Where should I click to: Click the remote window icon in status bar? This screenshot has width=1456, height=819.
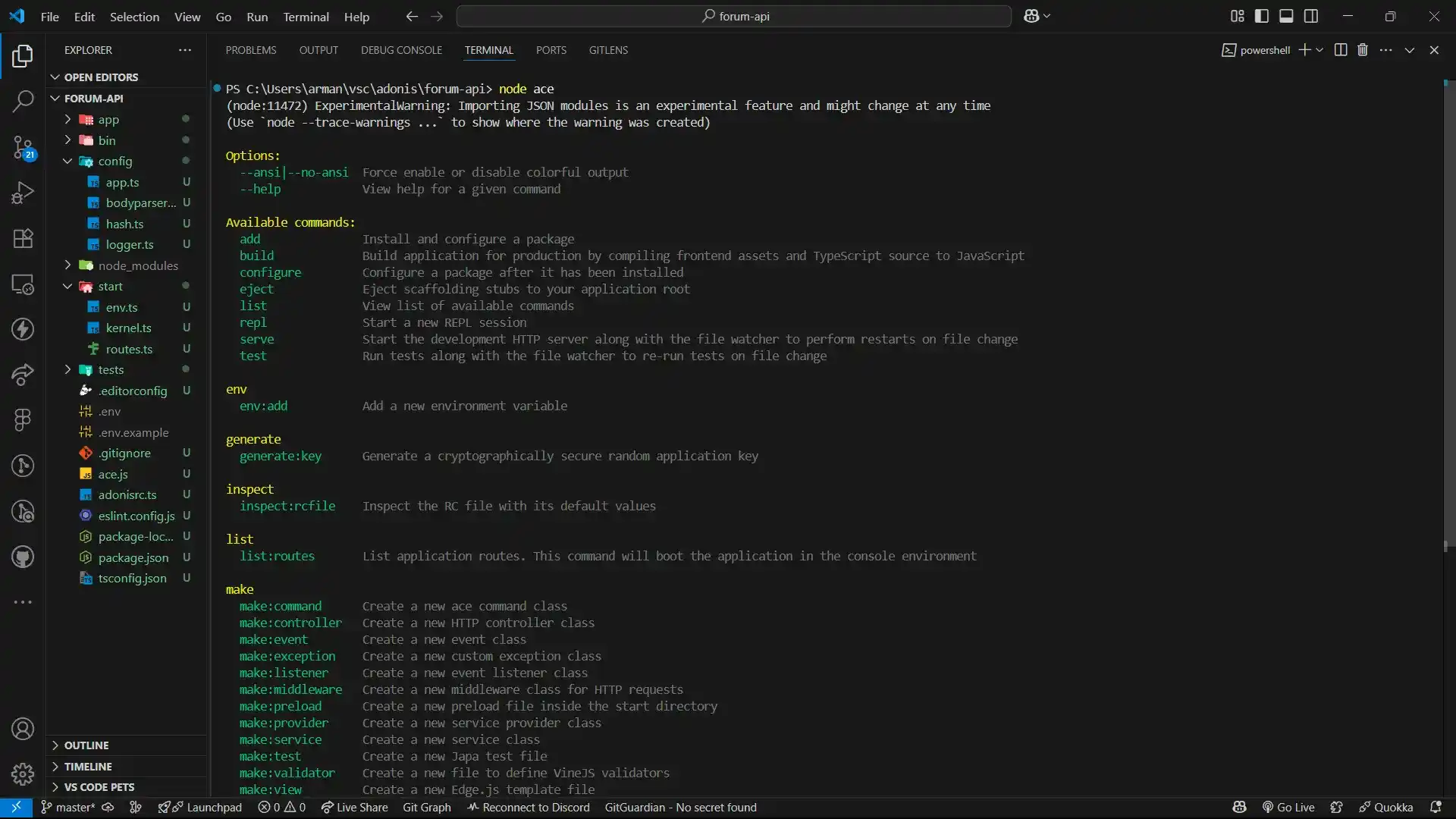pyautogui.click(x=16, y=808)
